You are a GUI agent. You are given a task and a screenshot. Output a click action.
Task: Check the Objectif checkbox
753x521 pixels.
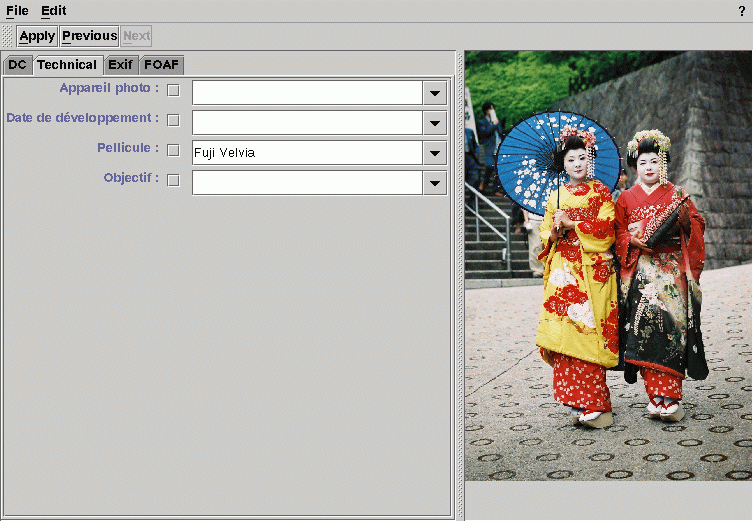[x=173, y=181]
